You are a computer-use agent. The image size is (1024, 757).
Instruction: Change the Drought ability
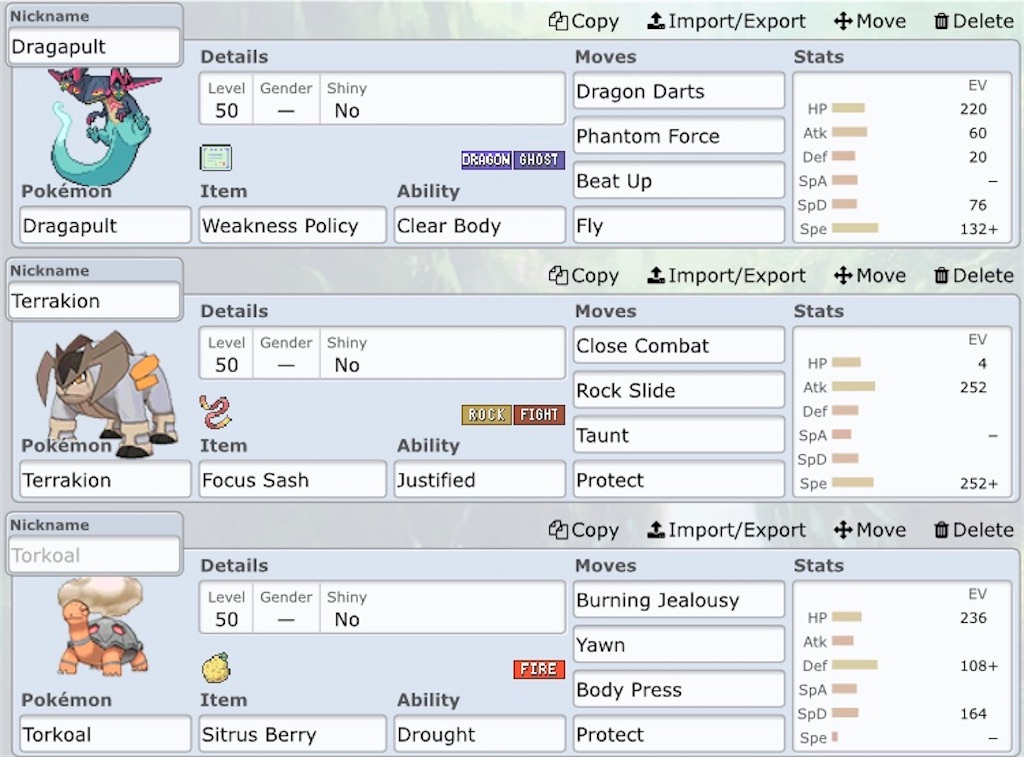point(479,734)
